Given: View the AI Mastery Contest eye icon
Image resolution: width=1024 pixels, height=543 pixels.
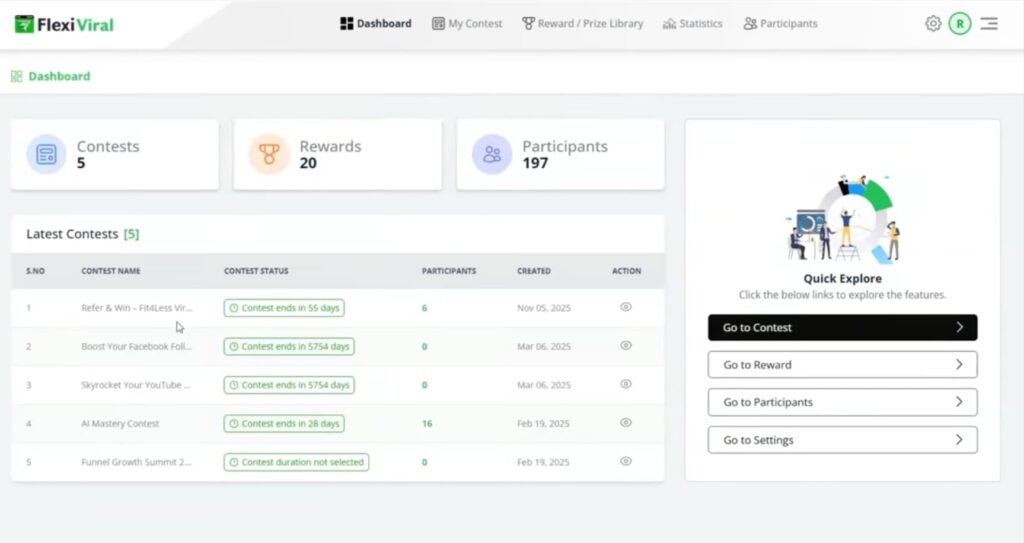Looking at the screenshot, I should (626, 423).
